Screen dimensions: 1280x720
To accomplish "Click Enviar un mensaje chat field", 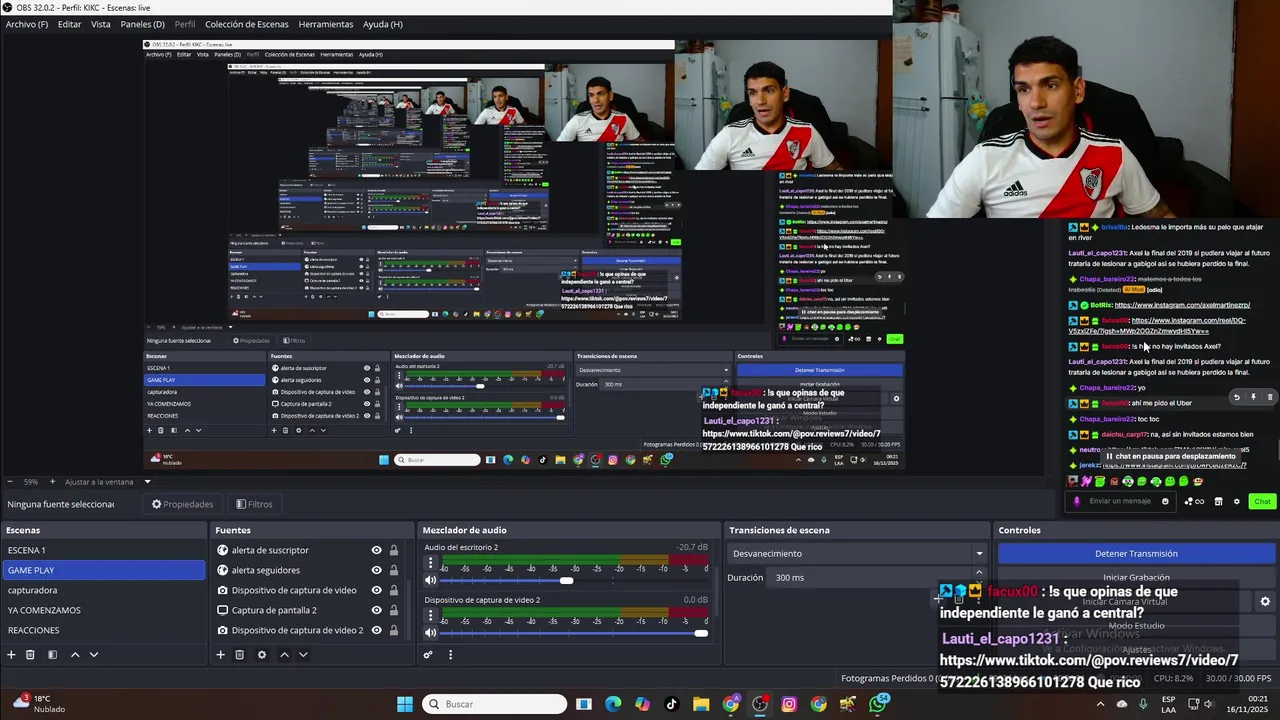I will coord(1120,501).
